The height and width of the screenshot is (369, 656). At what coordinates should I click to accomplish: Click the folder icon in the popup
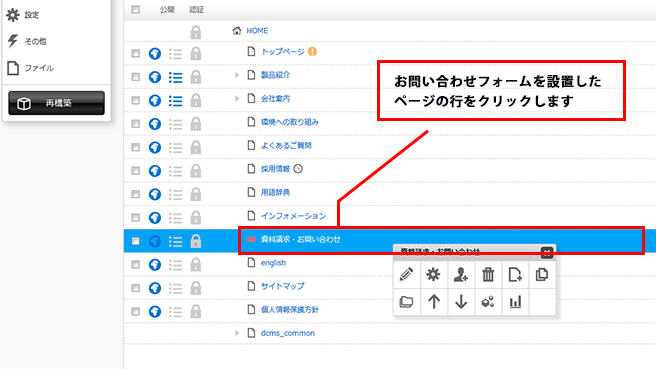407,302
